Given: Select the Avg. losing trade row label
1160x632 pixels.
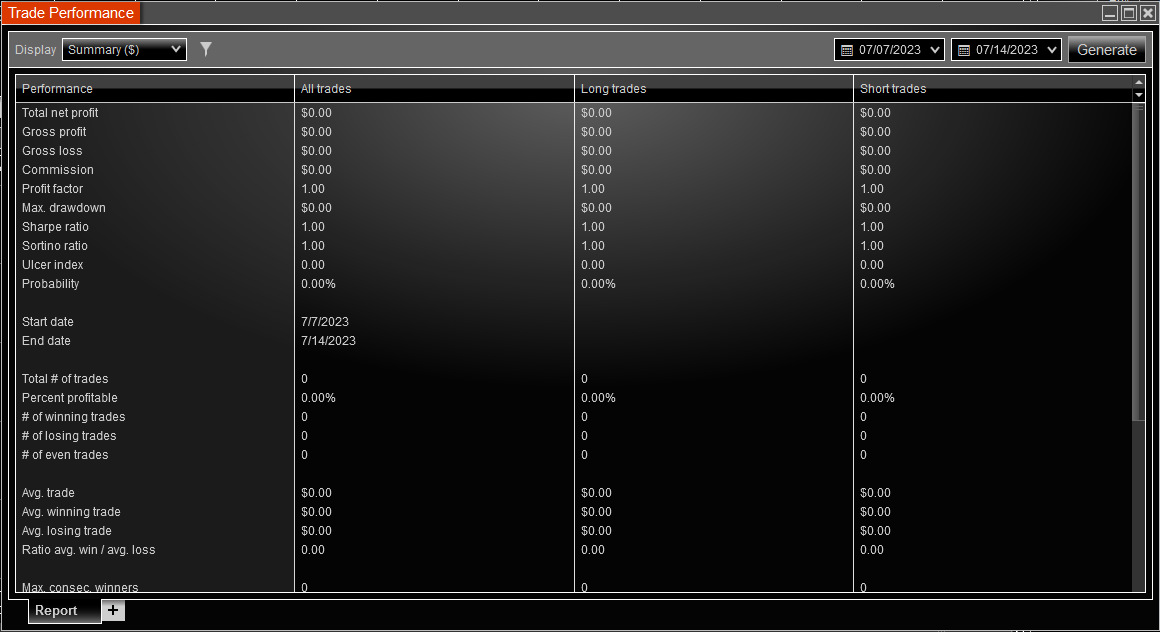Looking at the screenshot, I should tap(67, 531).
